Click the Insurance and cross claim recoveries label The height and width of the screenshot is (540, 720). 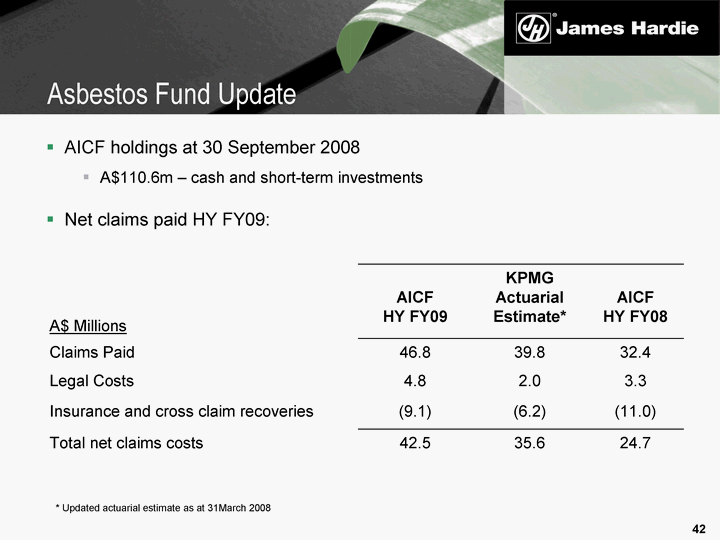(x=181, y=411)
